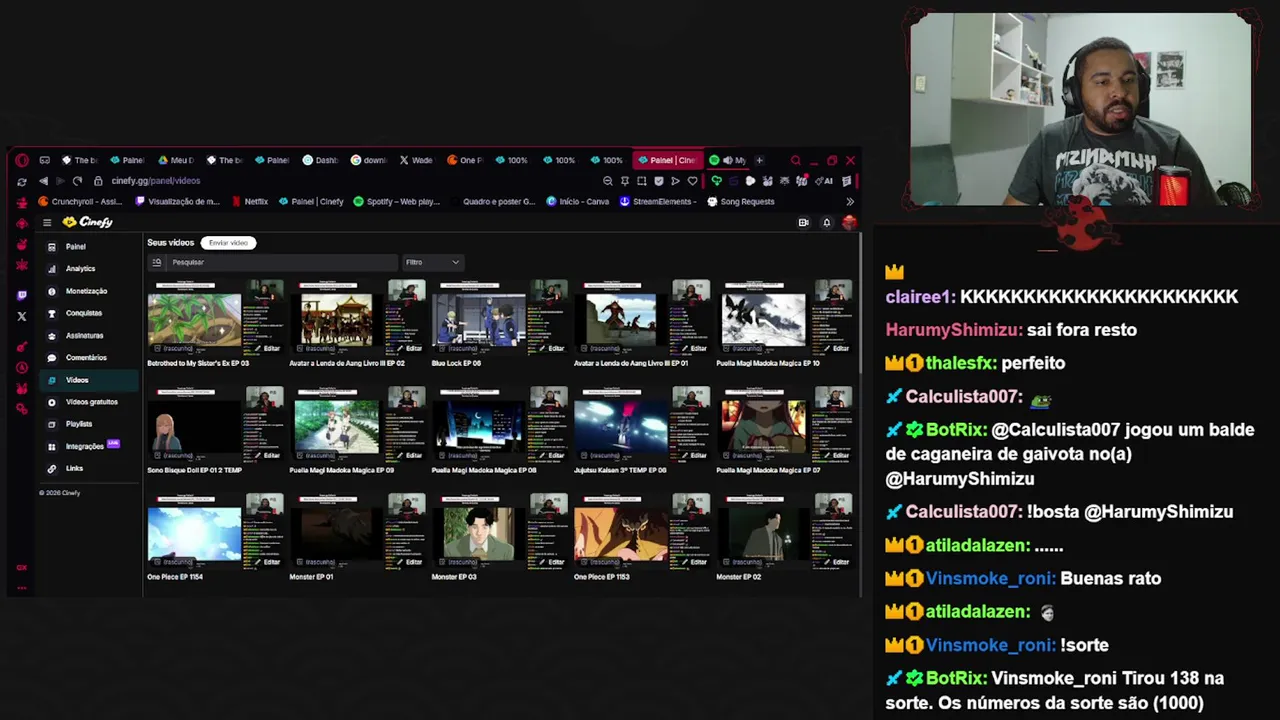This screenshot has width=1280, height=720.
Task: Click the cinefy.gg address bar URL
Action: (x=156, y=181)
